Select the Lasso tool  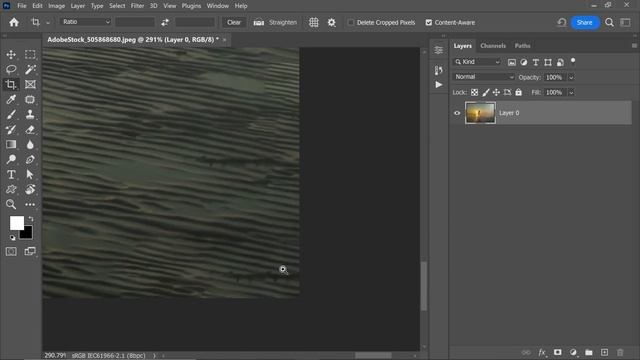[x=11, y=69]
